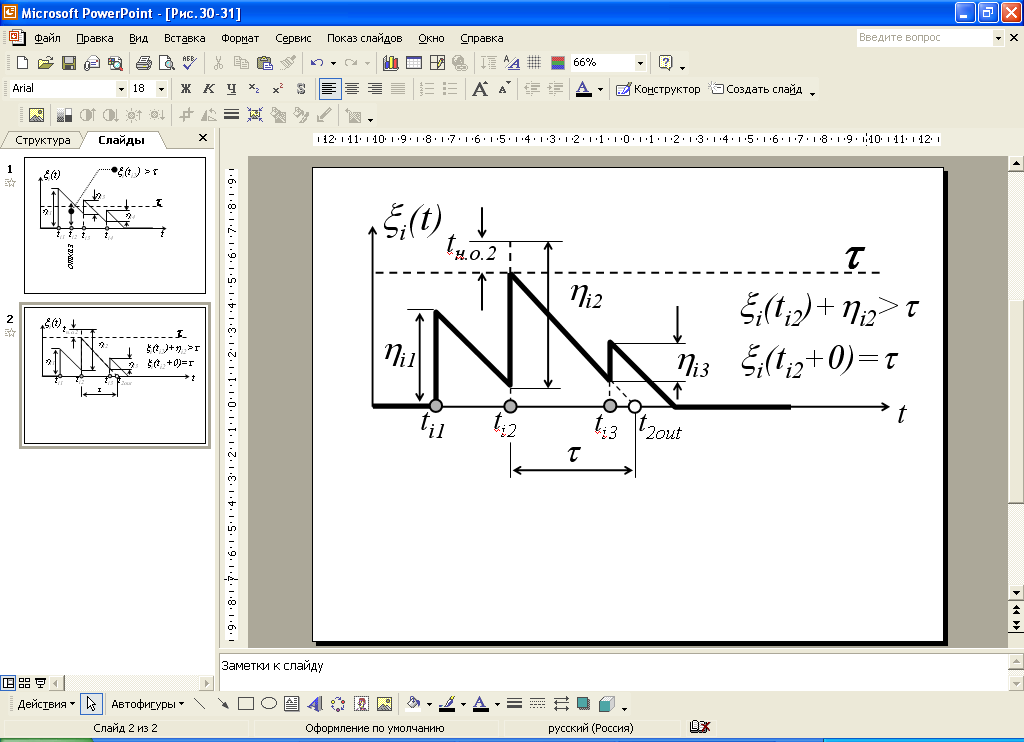Viewport: 1024px width, 742px height.
Task: Cut selection with the scissors icon
Action: [x=218, y=63]
